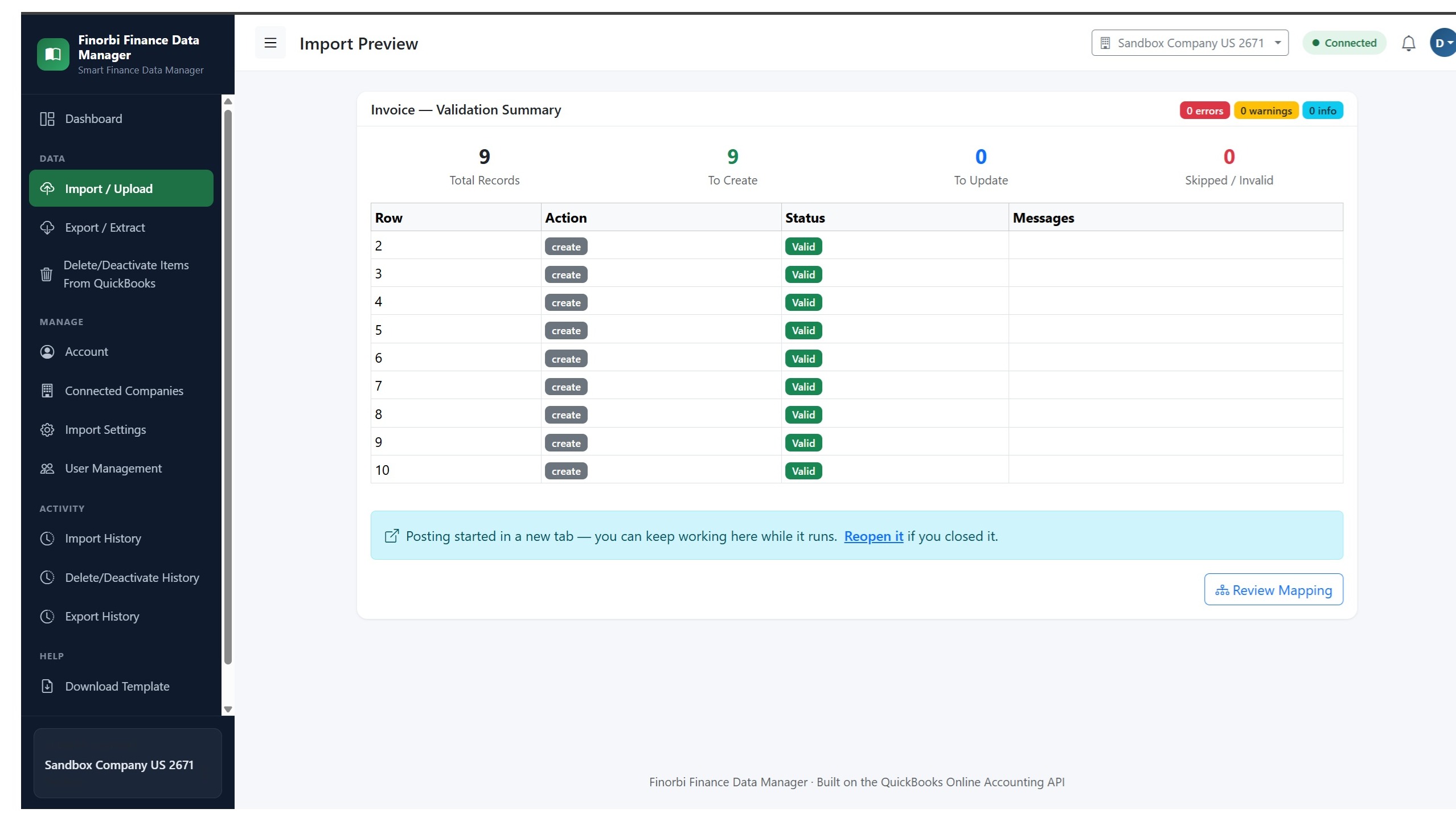View Export History
The width and height of the screenshot is (1456, 821).
pyautogui.click(x=121, y=617)
